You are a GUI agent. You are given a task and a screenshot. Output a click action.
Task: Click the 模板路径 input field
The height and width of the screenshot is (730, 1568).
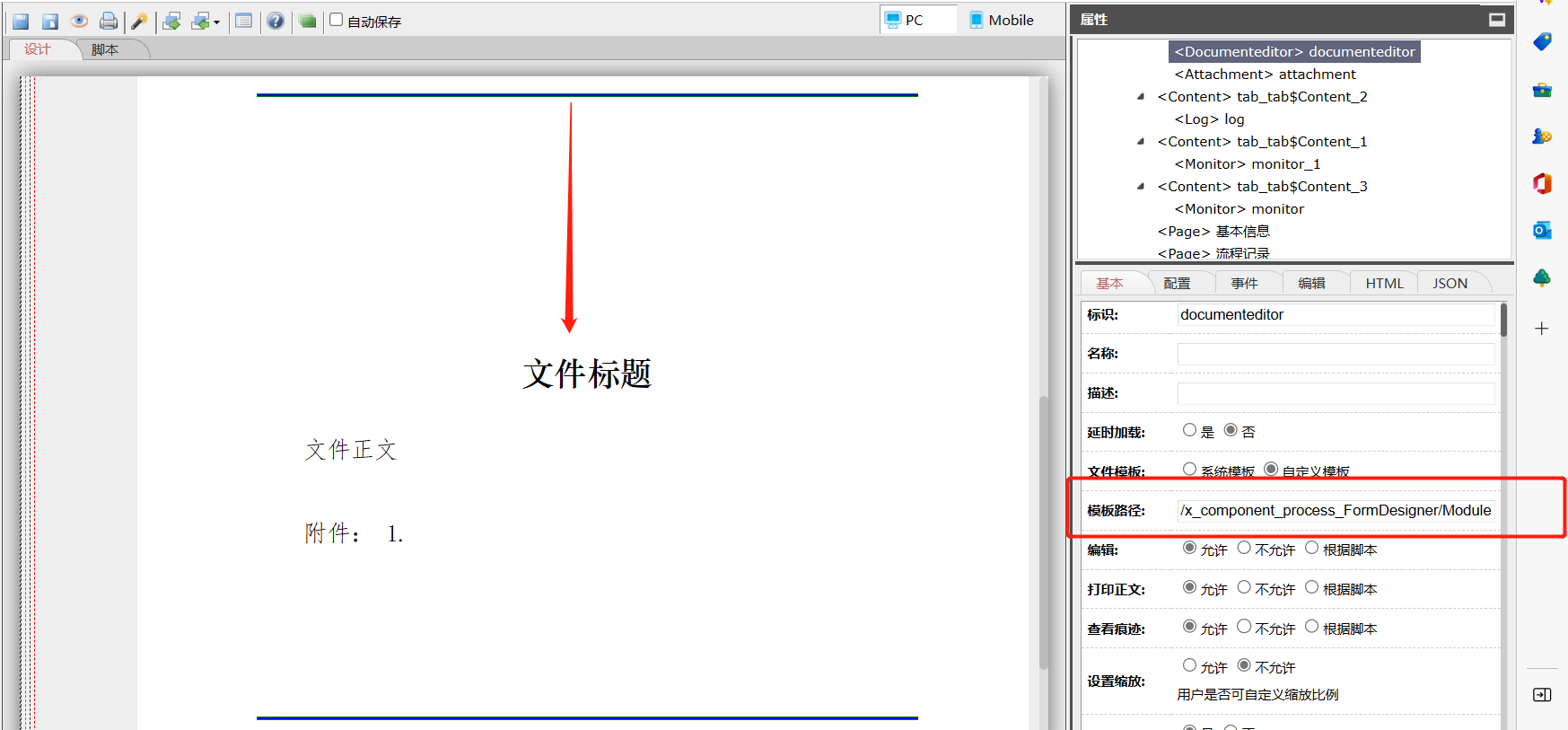(1336, 510)
